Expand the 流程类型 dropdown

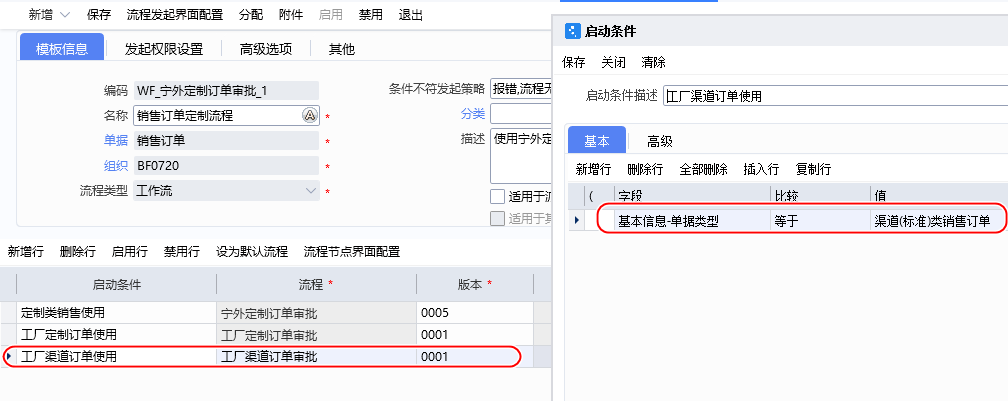310,190
